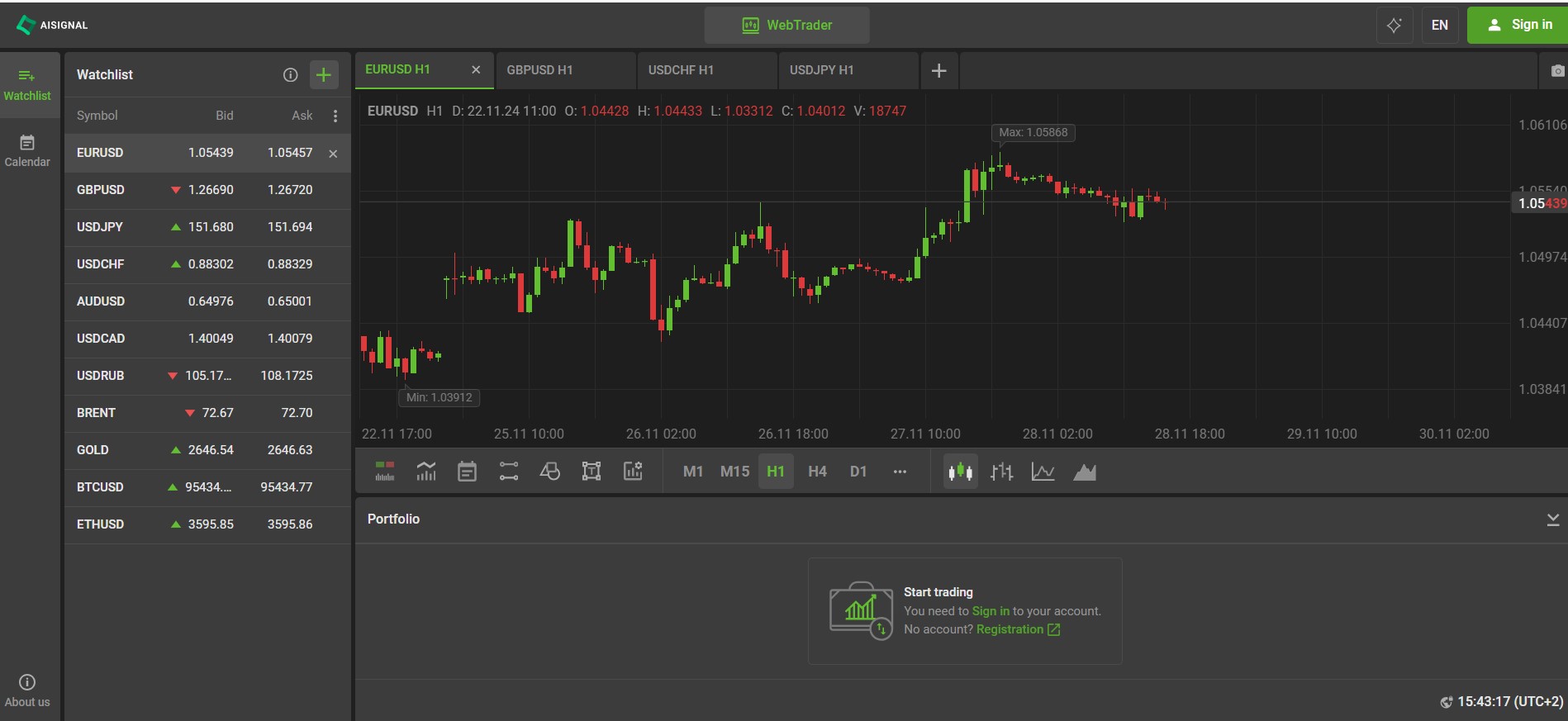Switch to USDJPY H1 chart tab

pos(848,70)
